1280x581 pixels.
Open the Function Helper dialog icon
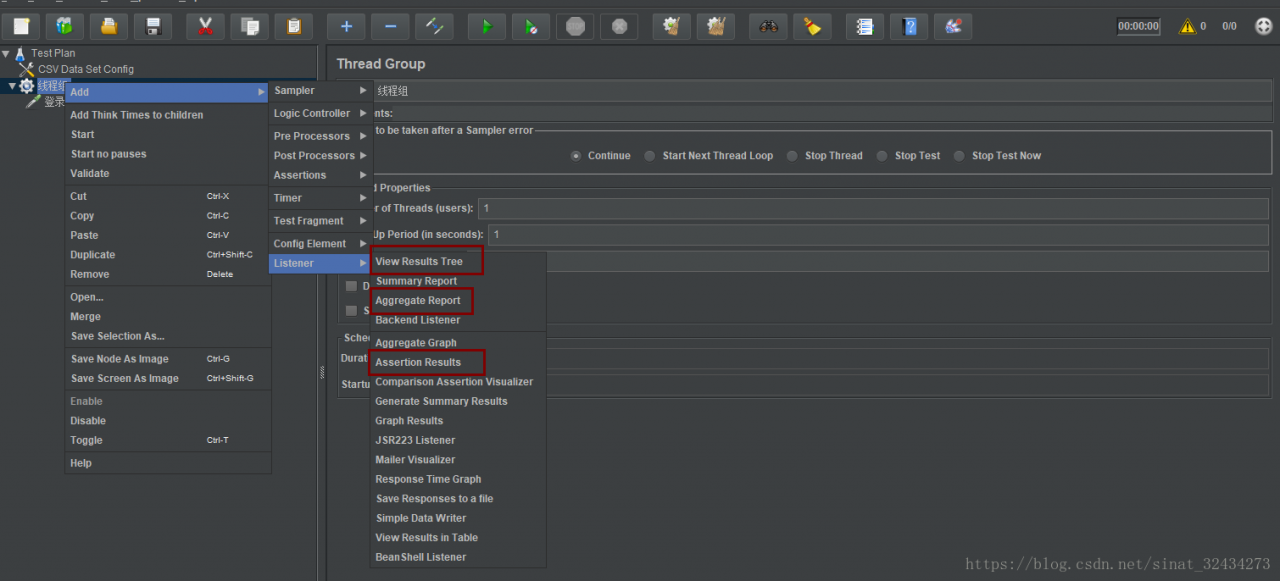(865, 27)
